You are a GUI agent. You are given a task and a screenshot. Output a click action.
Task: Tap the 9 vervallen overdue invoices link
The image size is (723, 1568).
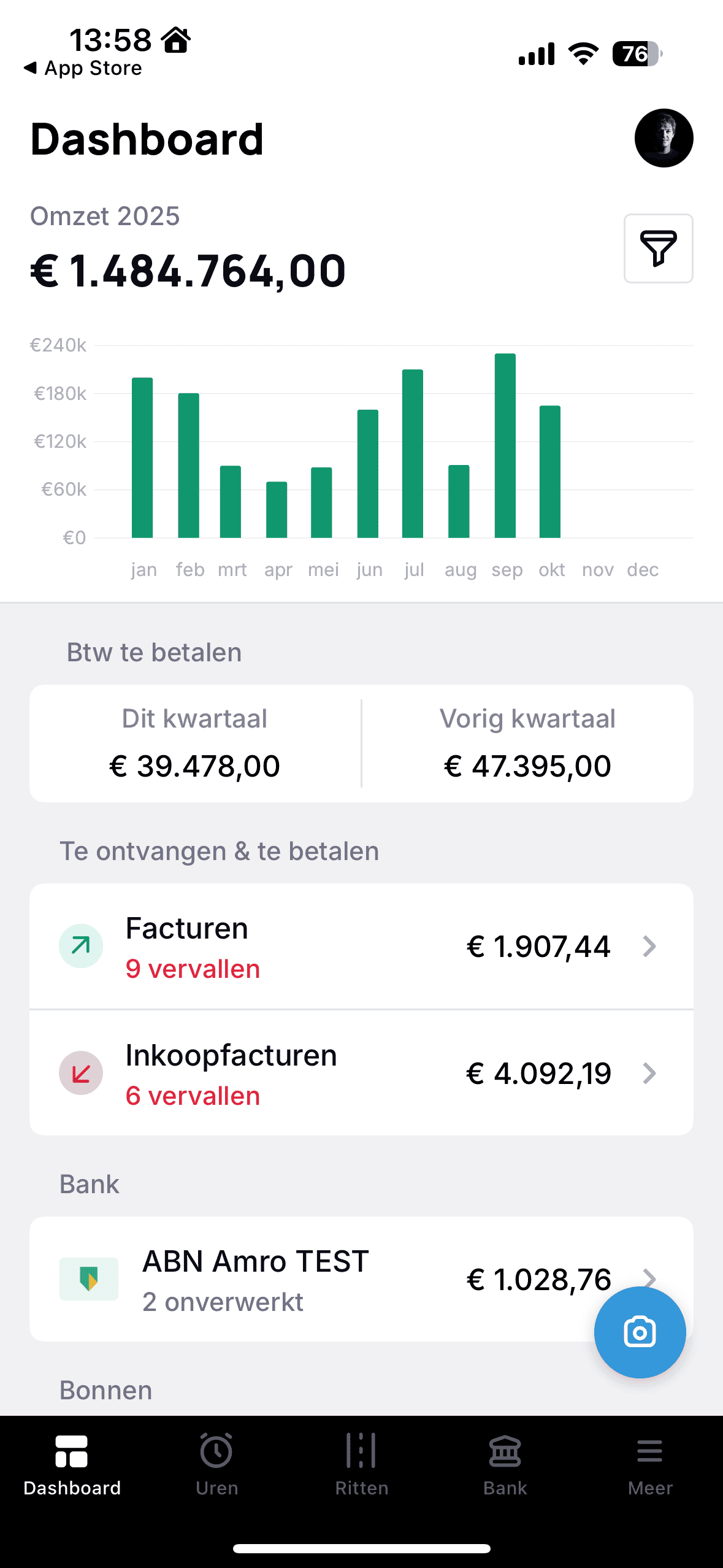point(193,969)
